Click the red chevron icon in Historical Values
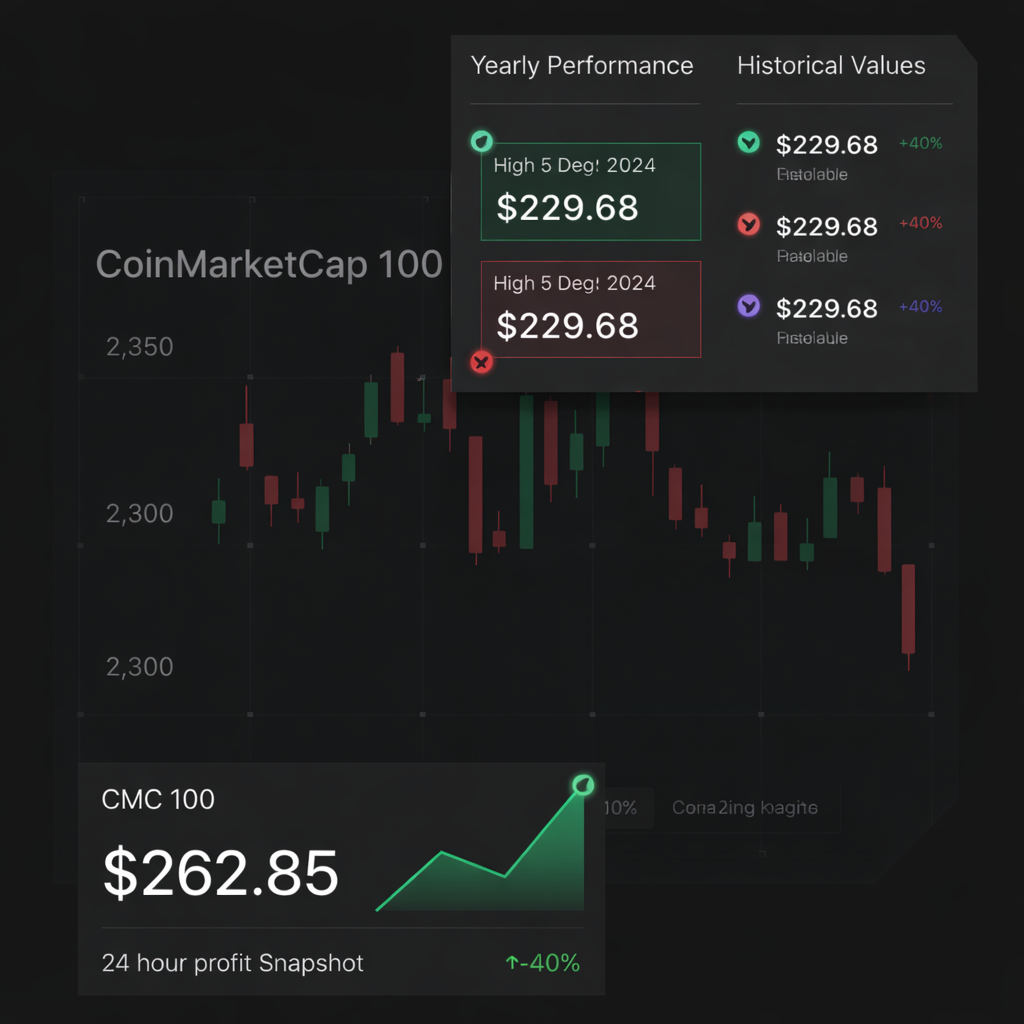 point(748,225)
